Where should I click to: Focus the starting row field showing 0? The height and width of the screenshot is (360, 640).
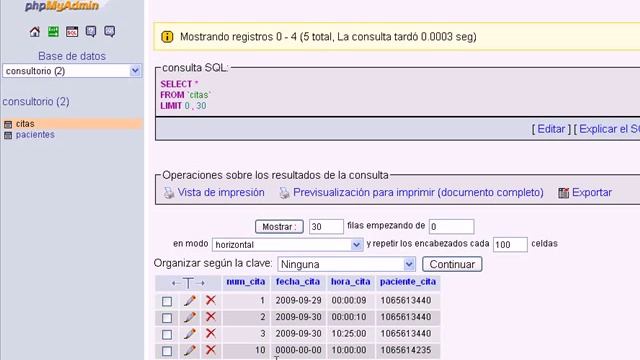[x=451, y=227]
